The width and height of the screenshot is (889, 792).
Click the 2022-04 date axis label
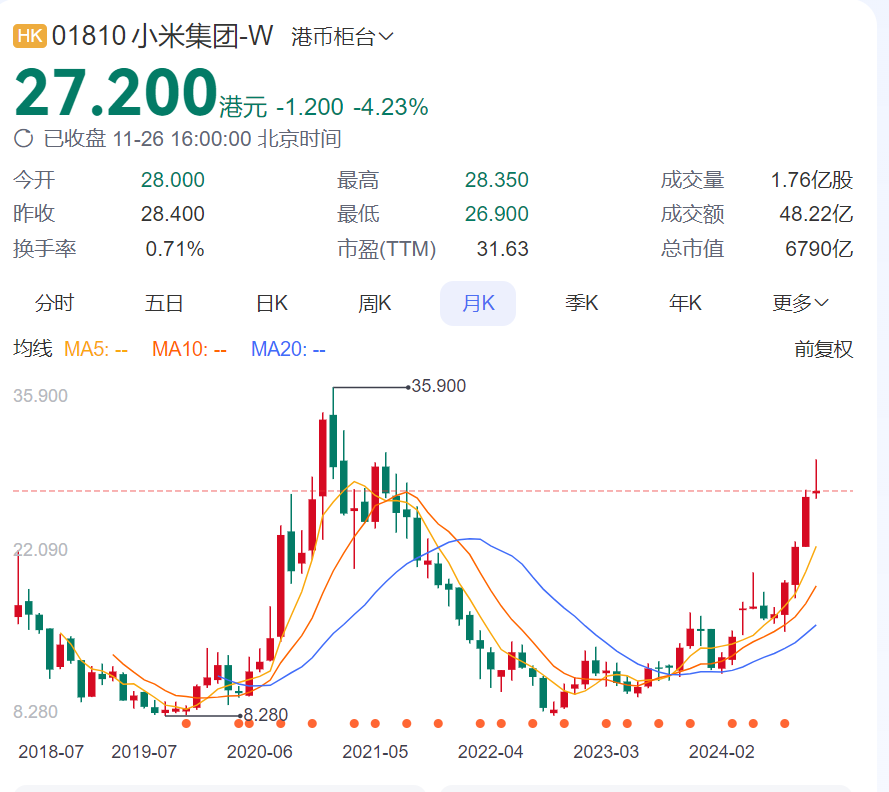[x=490, y=752]
